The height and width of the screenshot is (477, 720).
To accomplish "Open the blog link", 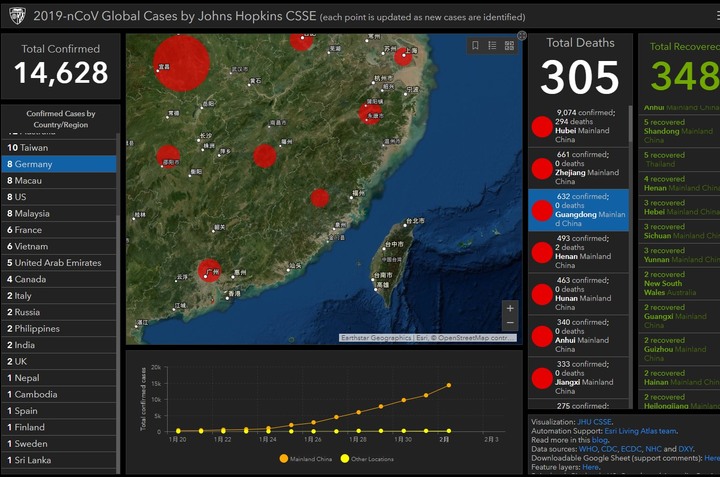I will tap(600, 440).
